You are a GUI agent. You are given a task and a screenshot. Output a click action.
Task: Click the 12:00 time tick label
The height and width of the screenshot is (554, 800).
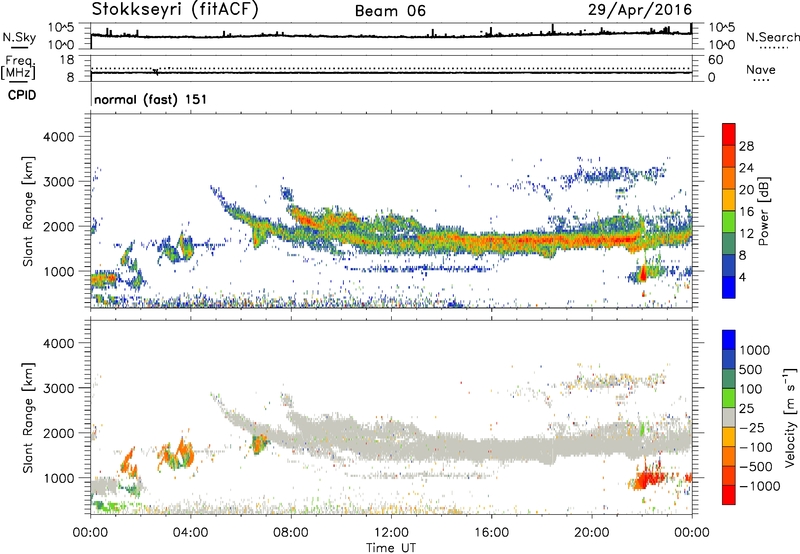click(391, 533)
